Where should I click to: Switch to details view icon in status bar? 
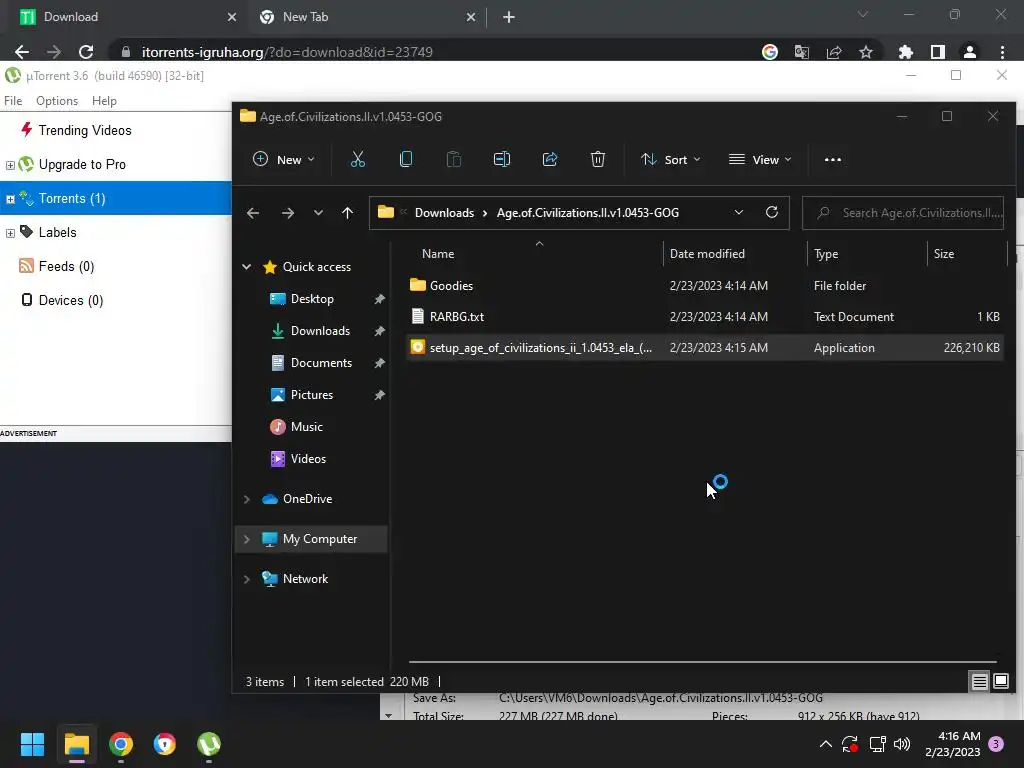tap(979, 682)
